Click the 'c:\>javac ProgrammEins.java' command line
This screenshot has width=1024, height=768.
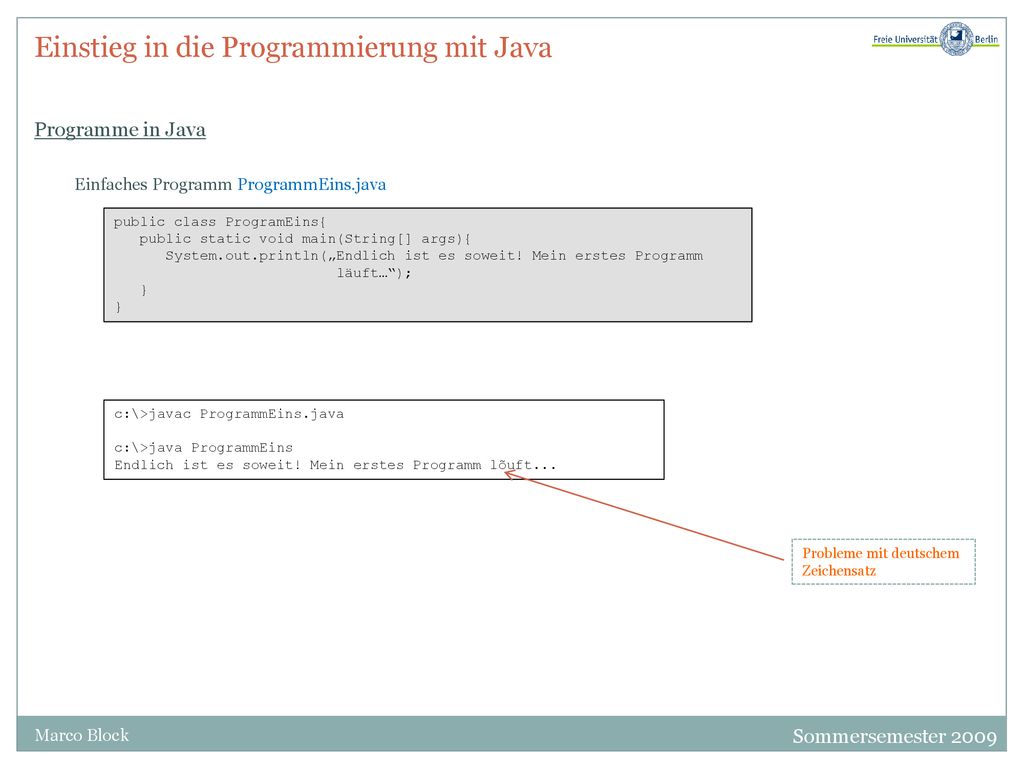click(229, 414)
